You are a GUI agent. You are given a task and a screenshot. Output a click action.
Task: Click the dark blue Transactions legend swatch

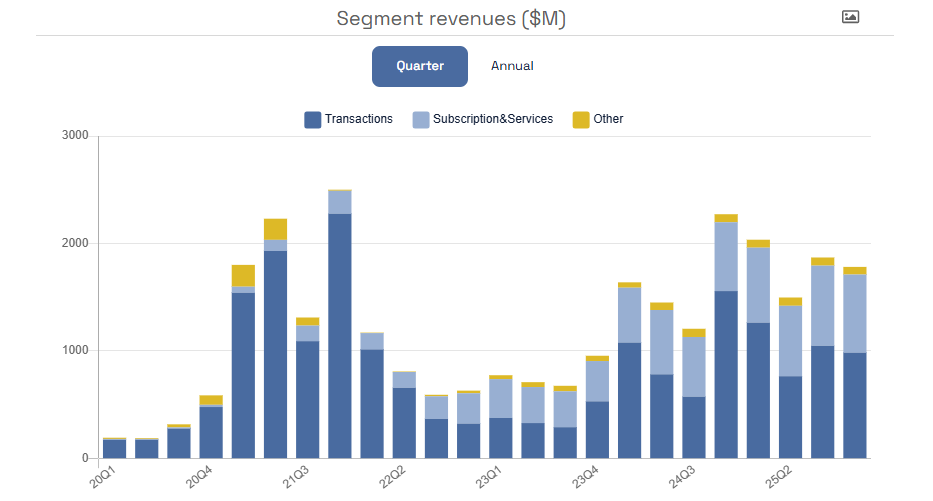point(312,119)
